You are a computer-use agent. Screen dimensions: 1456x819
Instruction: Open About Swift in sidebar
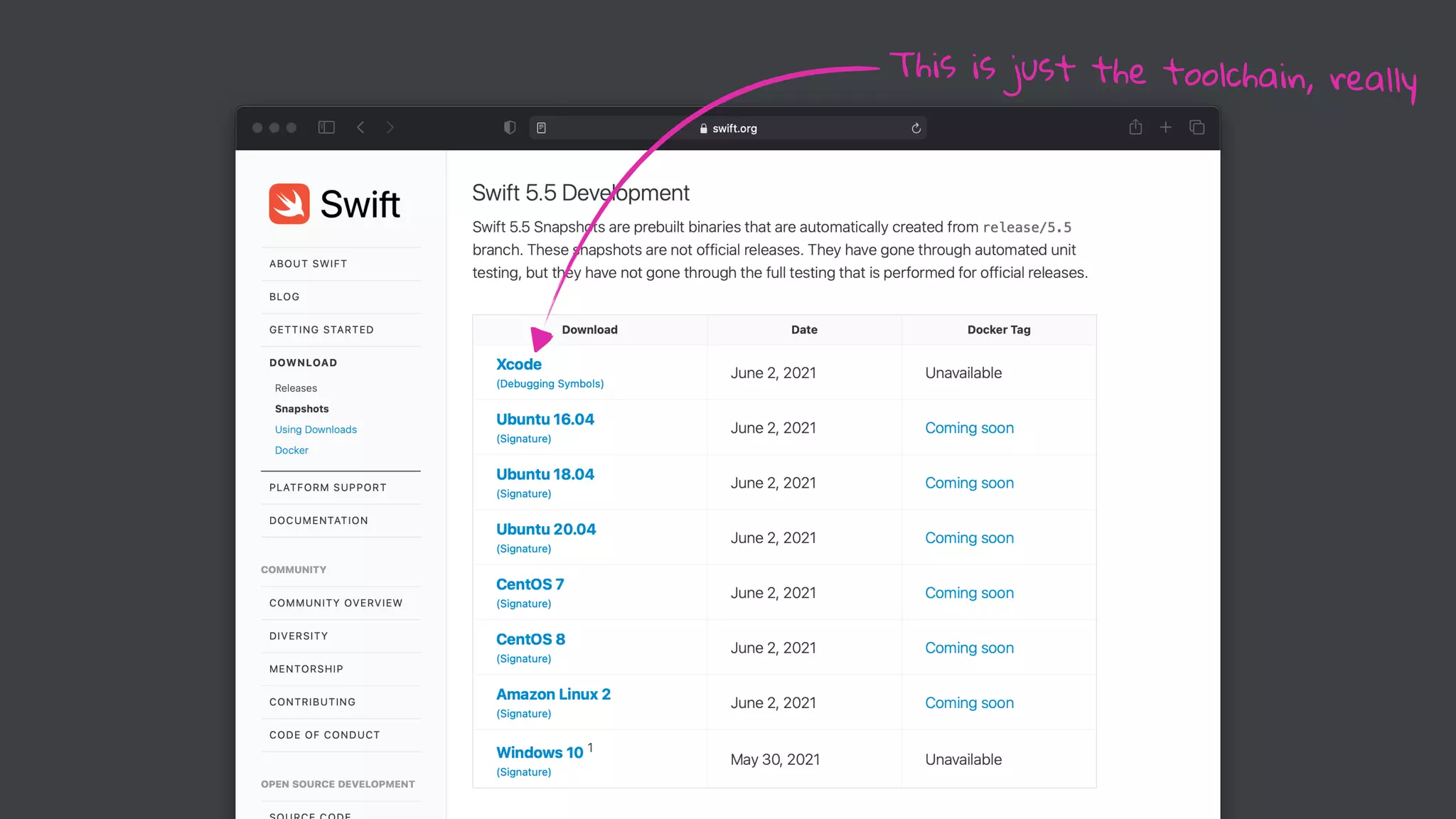point(308,264)
